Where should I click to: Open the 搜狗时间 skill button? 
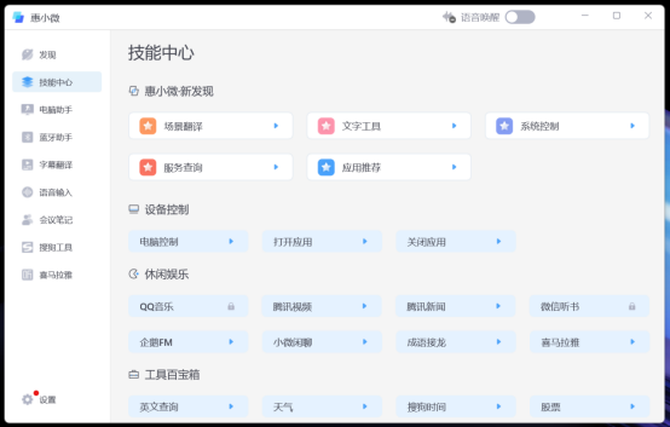[x=455, y=406]
